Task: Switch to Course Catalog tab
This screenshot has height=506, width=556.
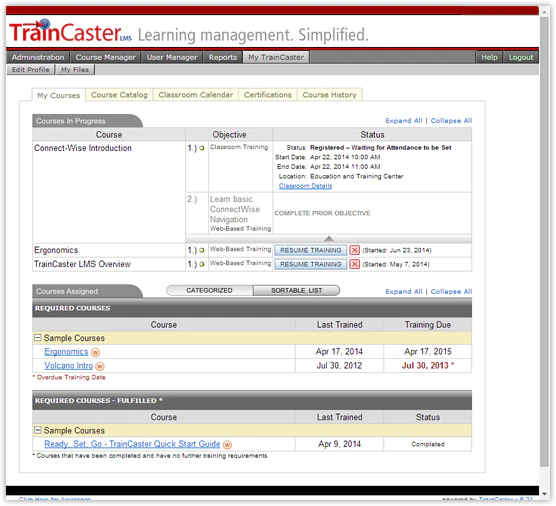Action: [x=119, y=95]
